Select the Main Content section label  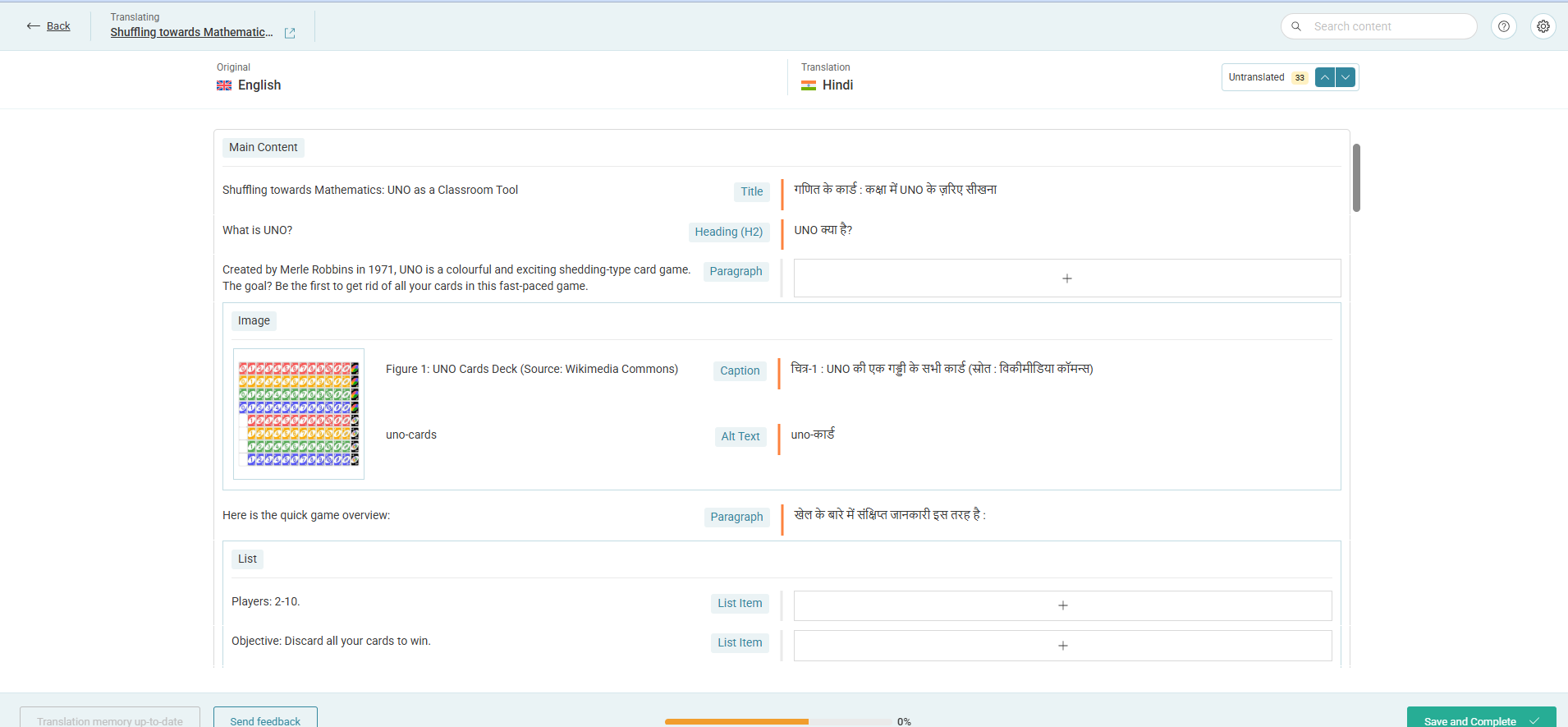[x=264, y=147]
